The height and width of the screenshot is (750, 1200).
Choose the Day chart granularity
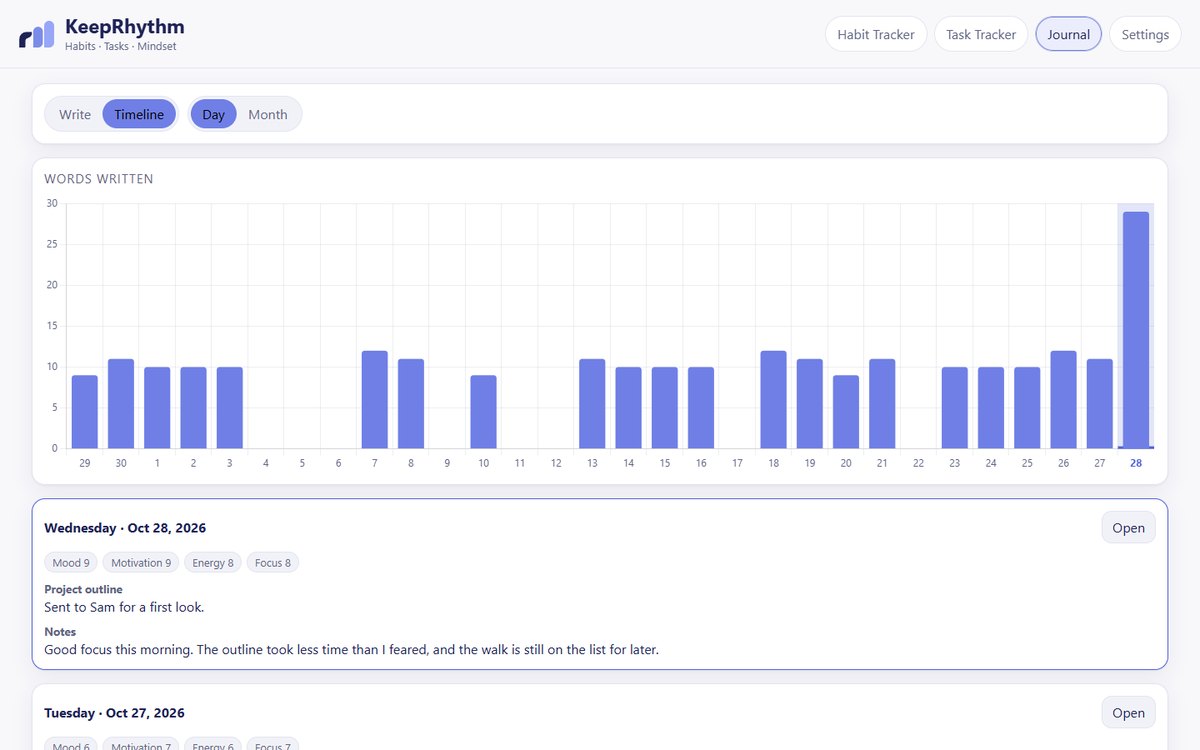(x=213, y=114)
